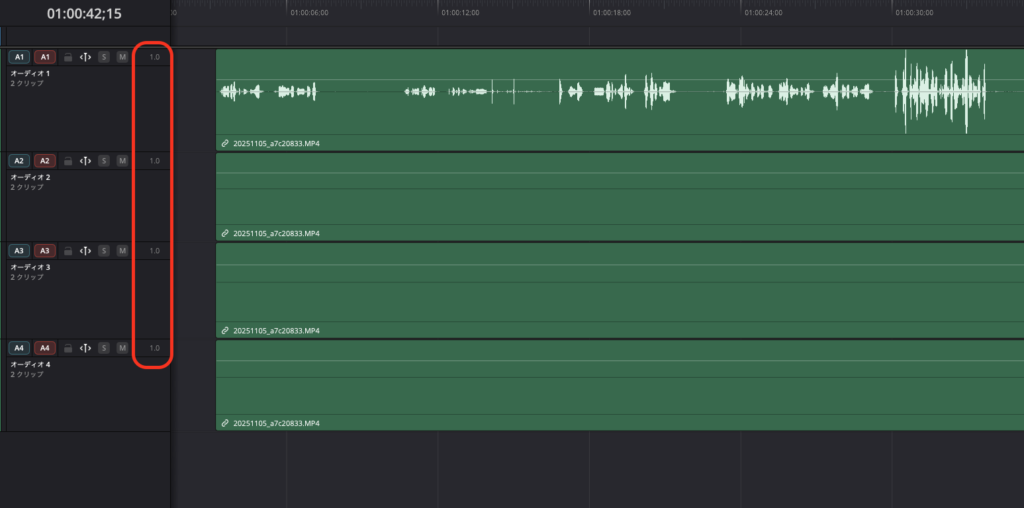This screenshot has height=508, width=1024.
Task: Mute audio track A1
Action: 122,57
